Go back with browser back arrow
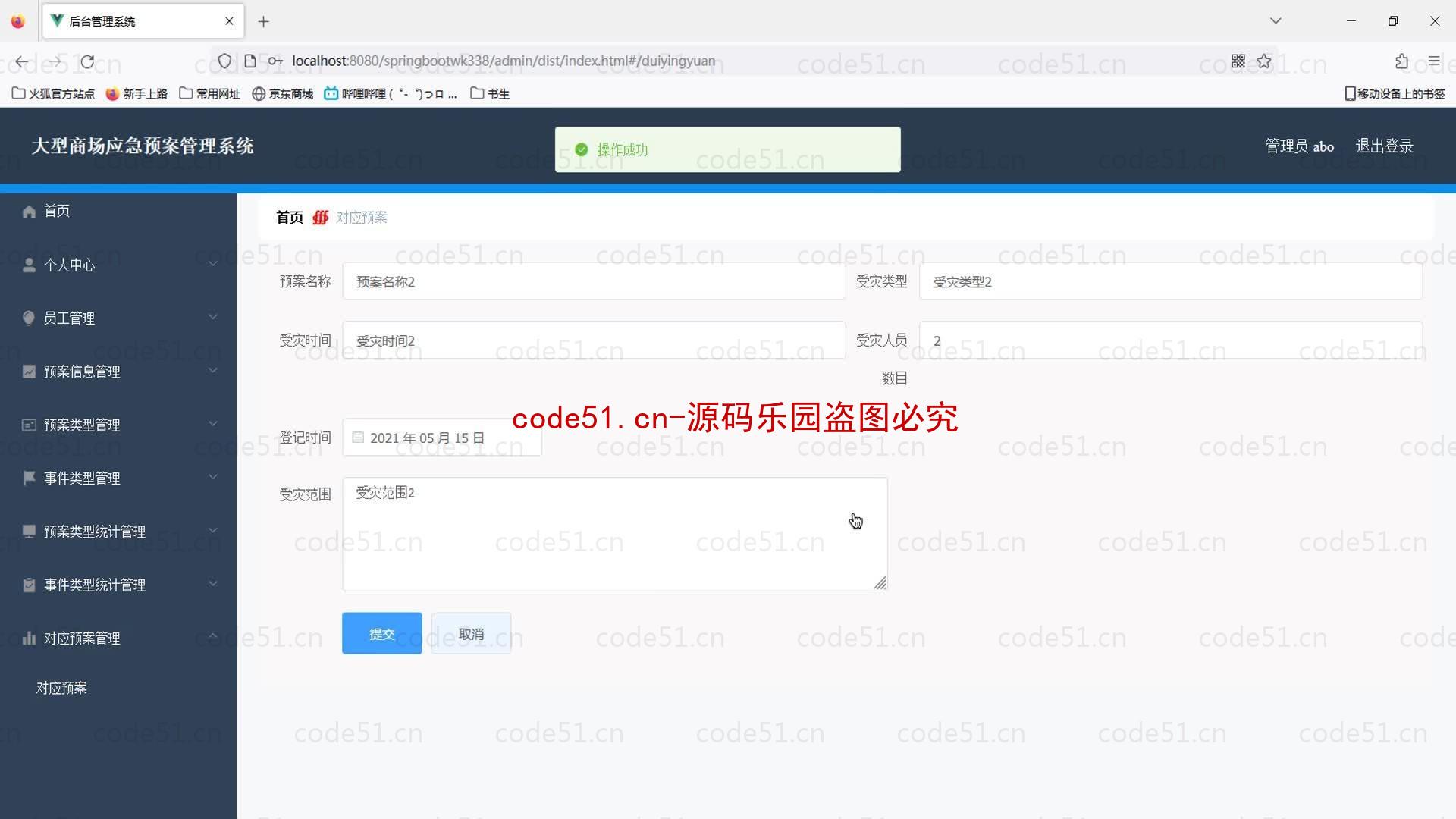Image resolution: width=1456 pixels, height=819 pixels. pyautogui.click(x=22, y=61)
